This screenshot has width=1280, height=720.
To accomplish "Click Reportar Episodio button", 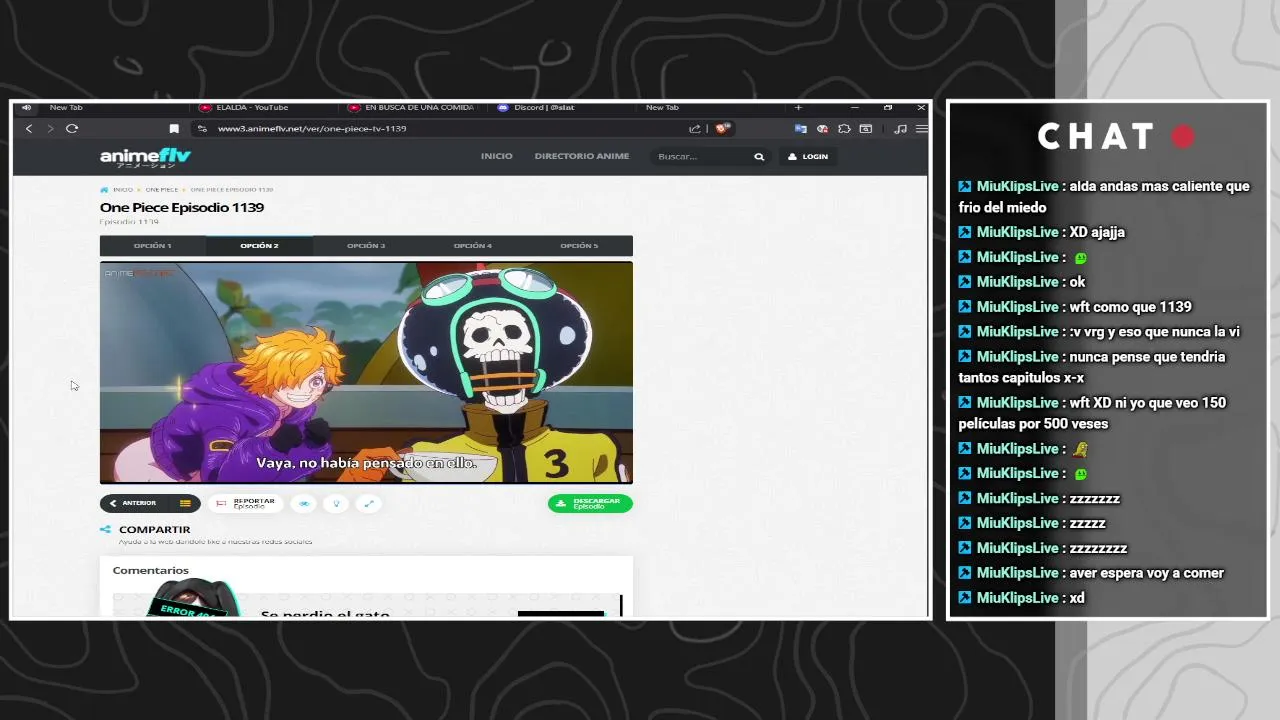I will point(246,503).
